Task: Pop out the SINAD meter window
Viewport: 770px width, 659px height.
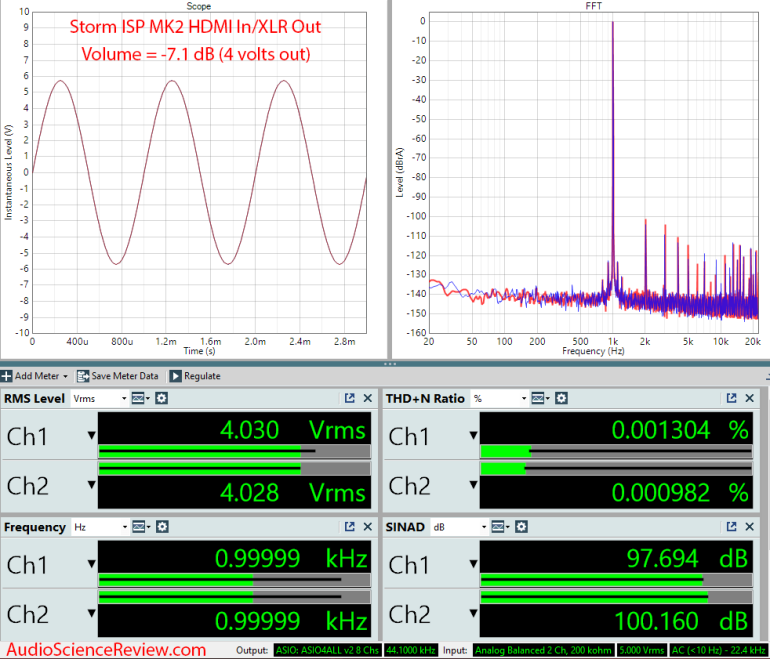Action: tap(732, 527)
